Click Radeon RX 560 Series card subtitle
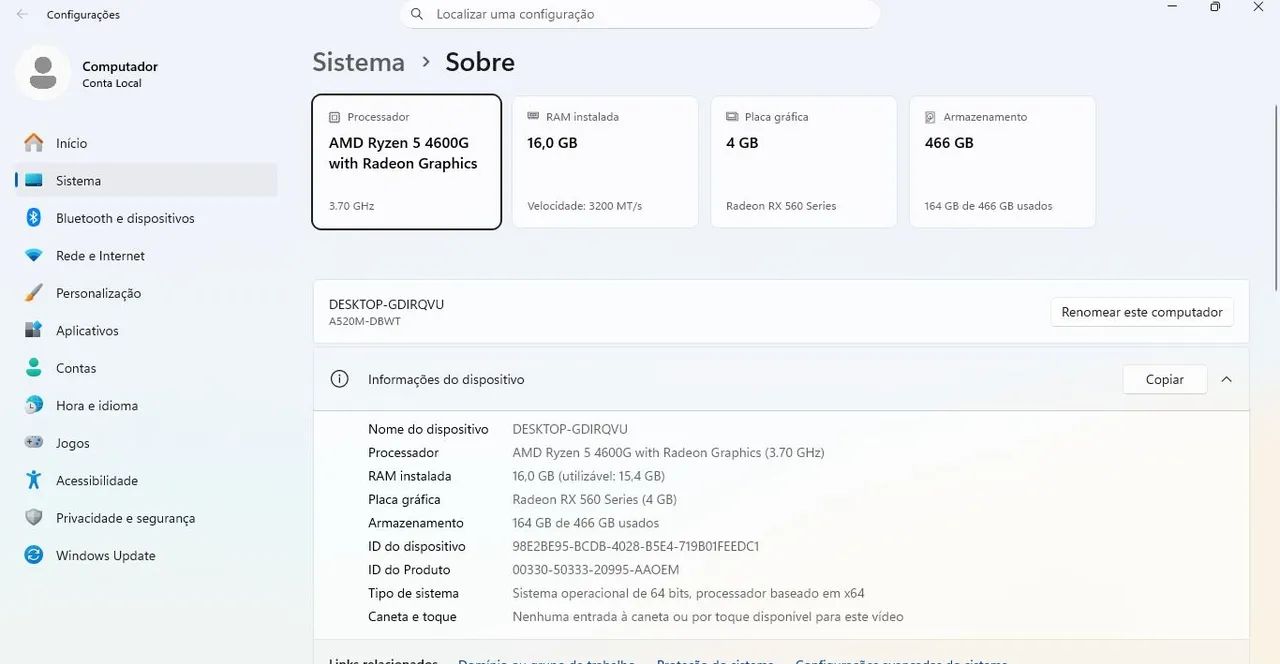Image resolution: width=1280 pixels, height=664 pixels. pyautogui.click(x=781, y=206)
